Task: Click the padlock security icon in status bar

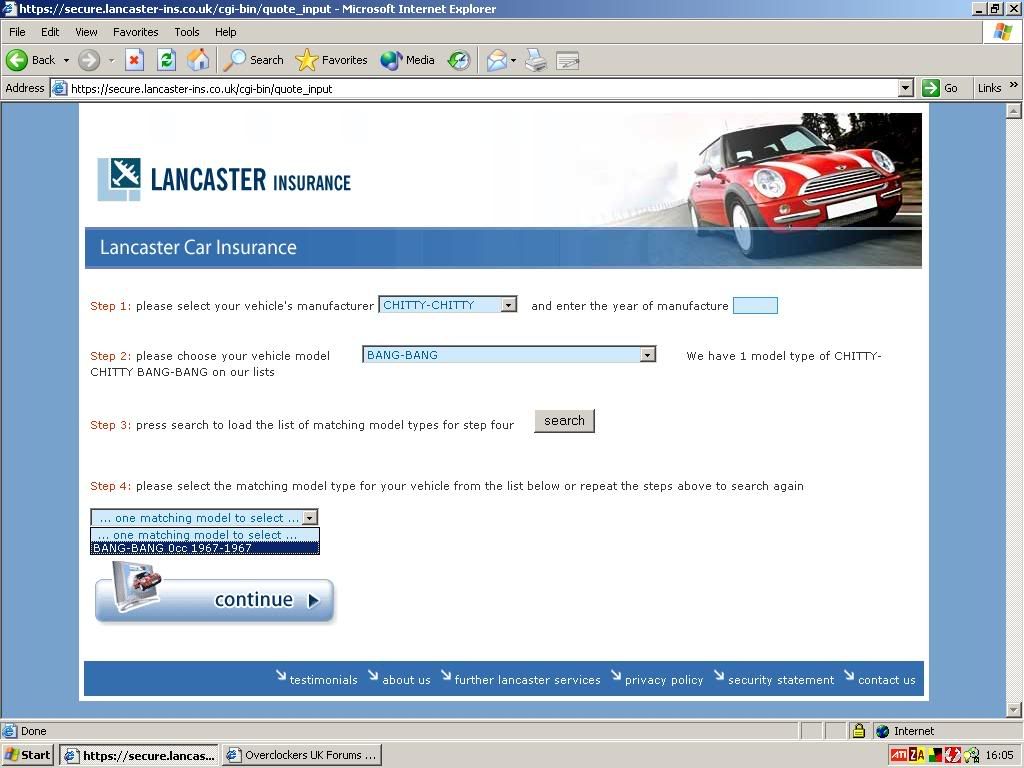Action: tap(858, 731)
